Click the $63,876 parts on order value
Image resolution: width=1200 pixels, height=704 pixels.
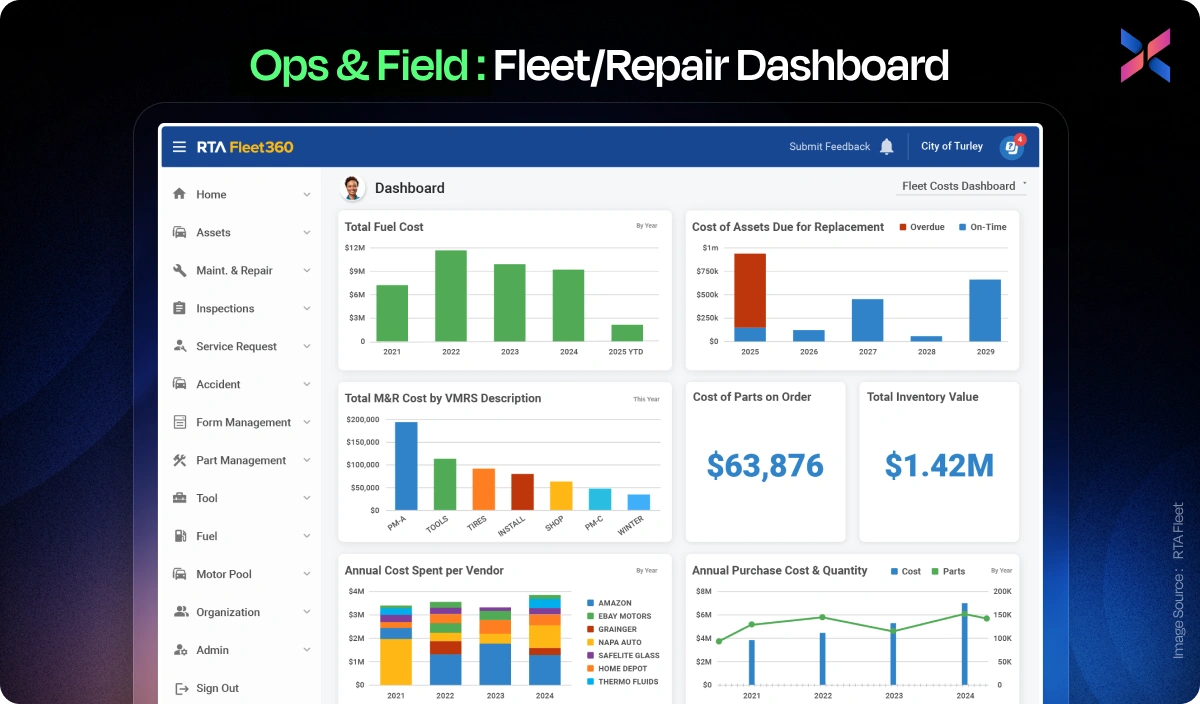(x=765, y=465)
